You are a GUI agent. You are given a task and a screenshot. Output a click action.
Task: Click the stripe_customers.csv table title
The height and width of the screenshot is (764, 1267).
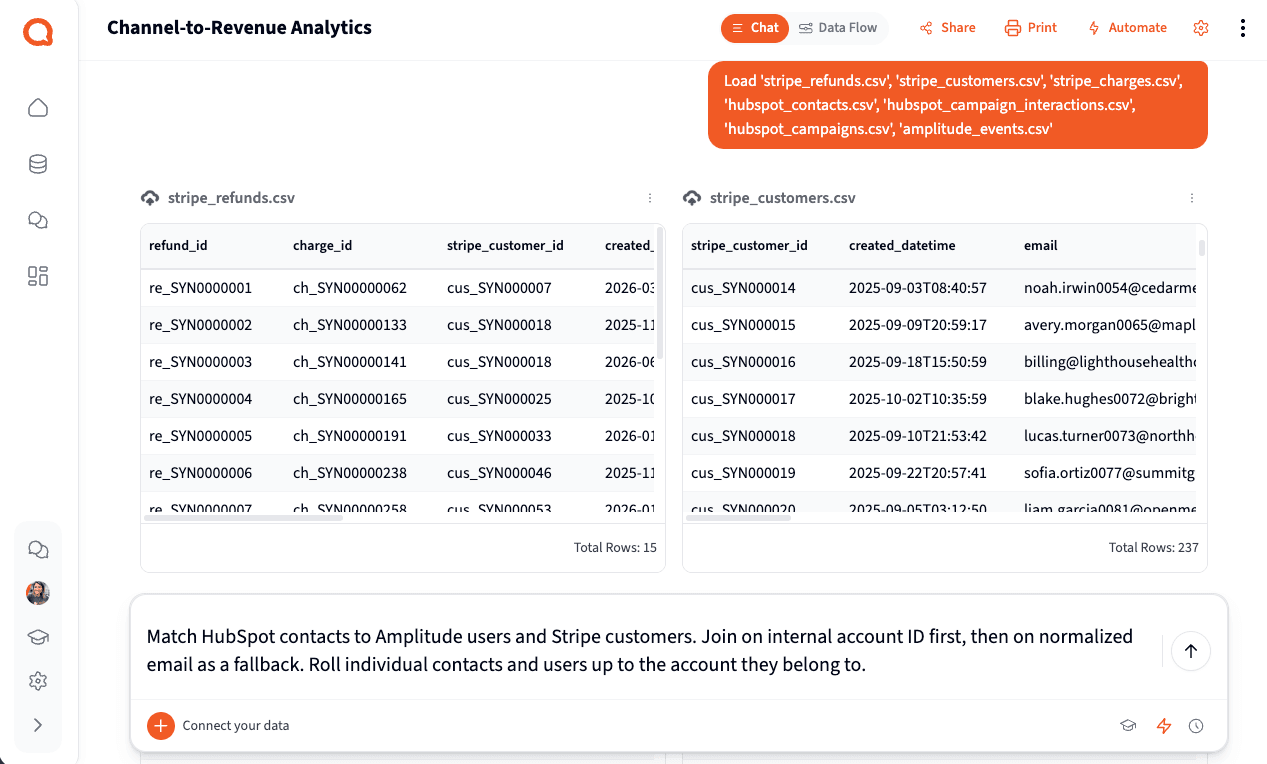coord(783,198)
